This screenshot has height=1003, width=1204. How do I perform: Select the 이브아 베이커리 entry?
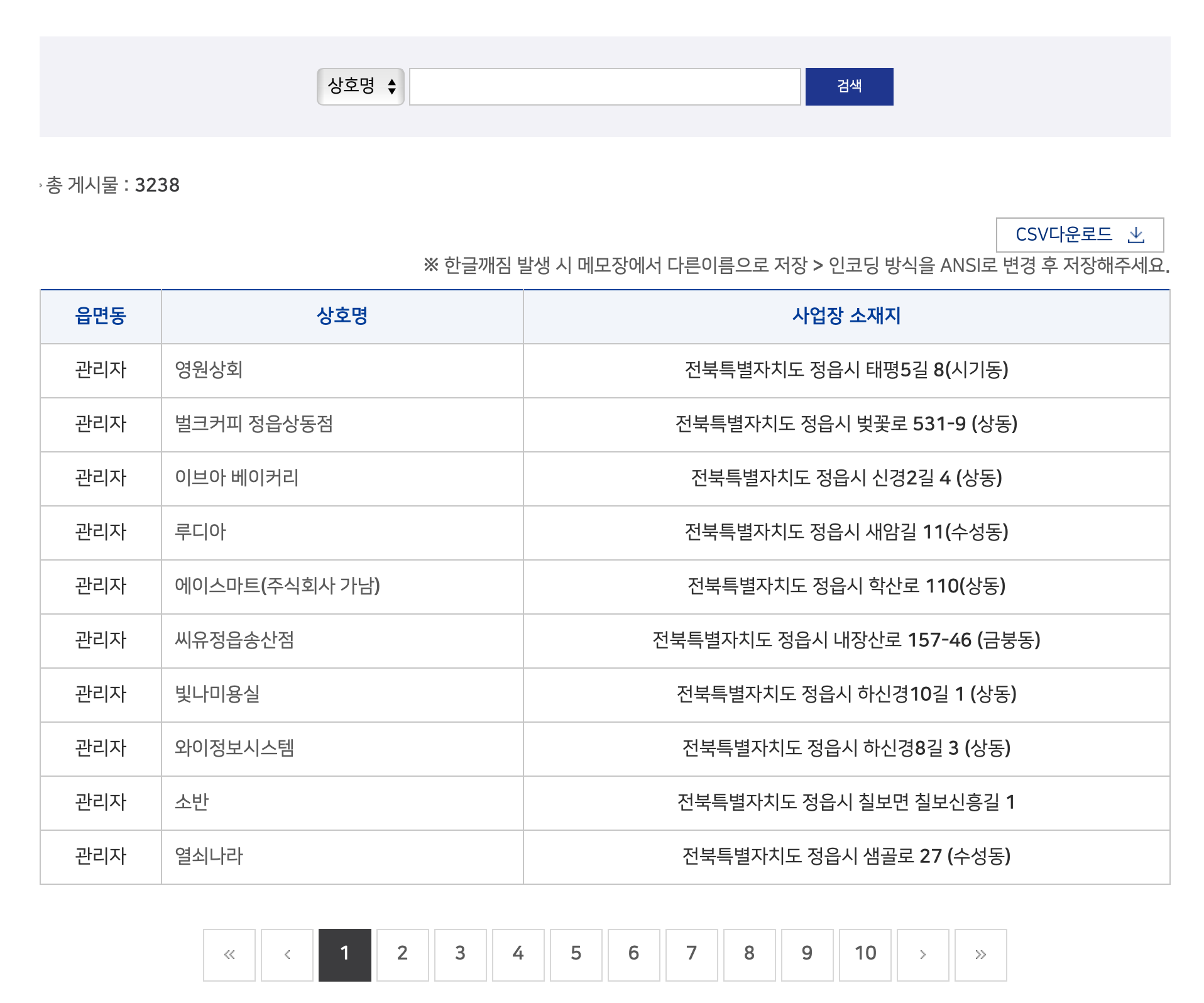pyautogui.click(x=236, y=478)
